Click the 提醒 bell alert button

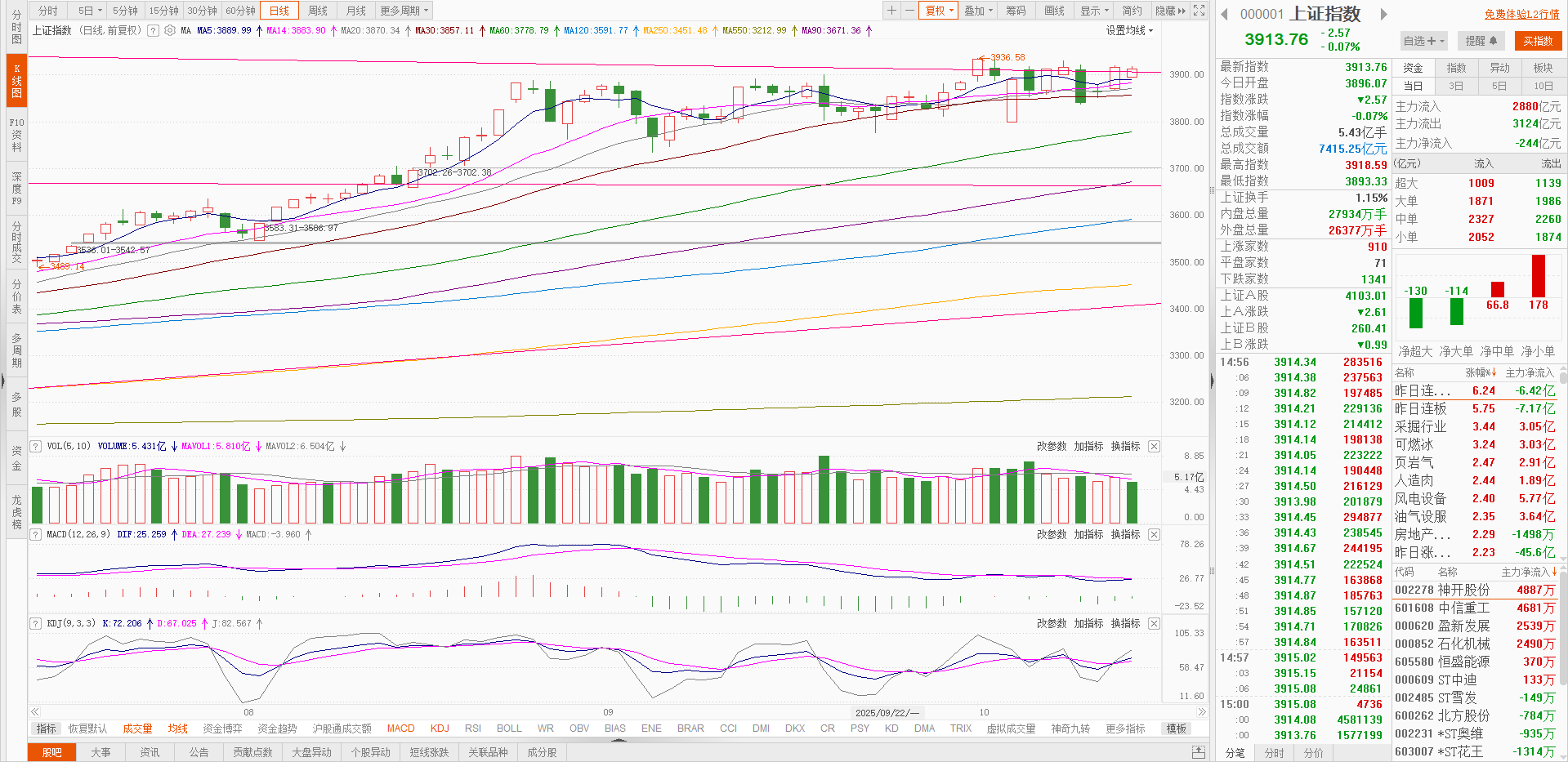pos(1481,41)
